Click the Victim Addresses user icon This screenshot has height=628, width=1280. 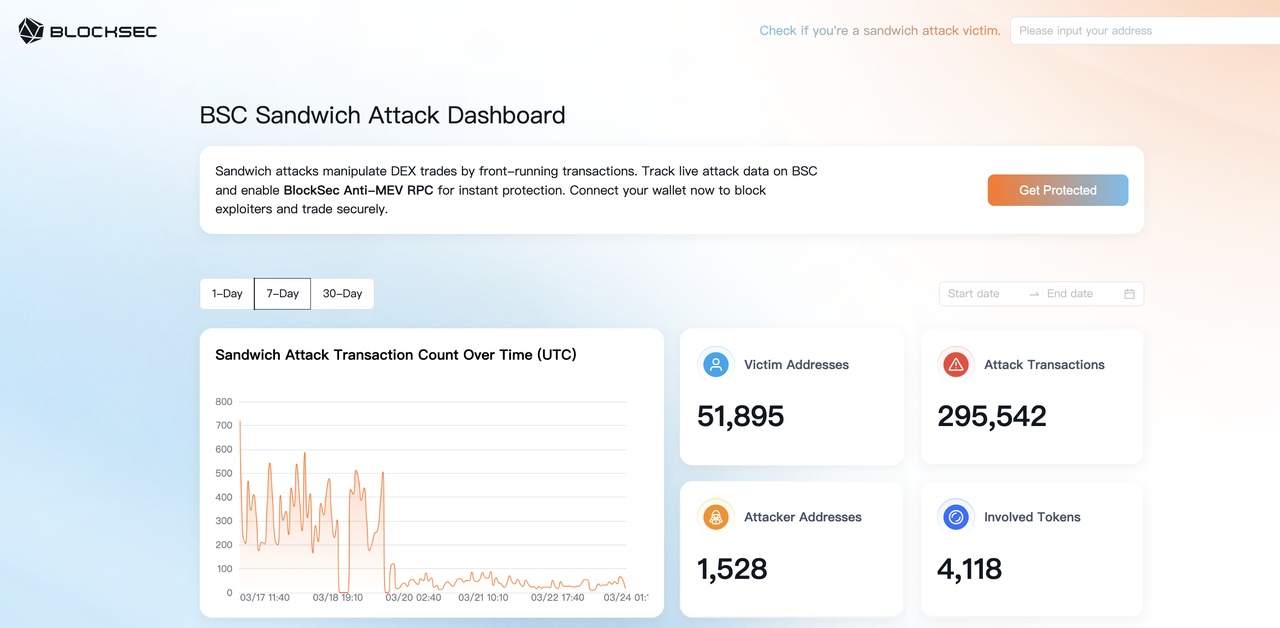tap(716, 365)
